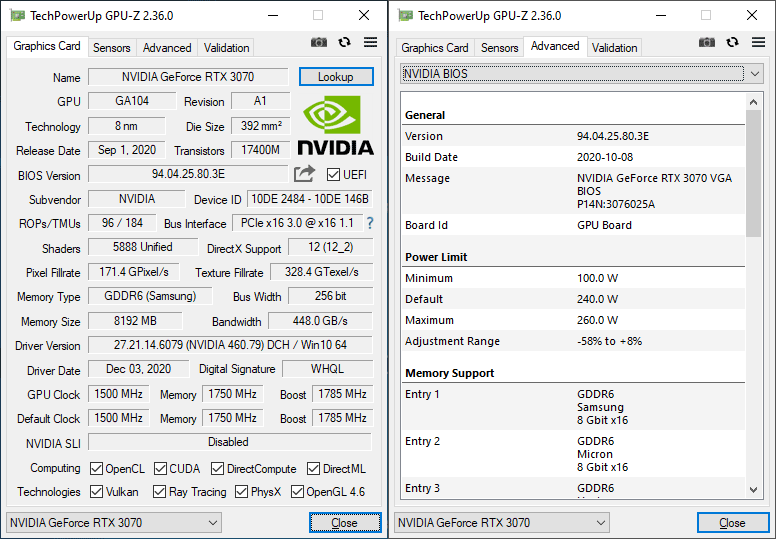This screenshot has height=539, width=776.
Task: Click the NVIDIA logo image
Action: point(335,125)
